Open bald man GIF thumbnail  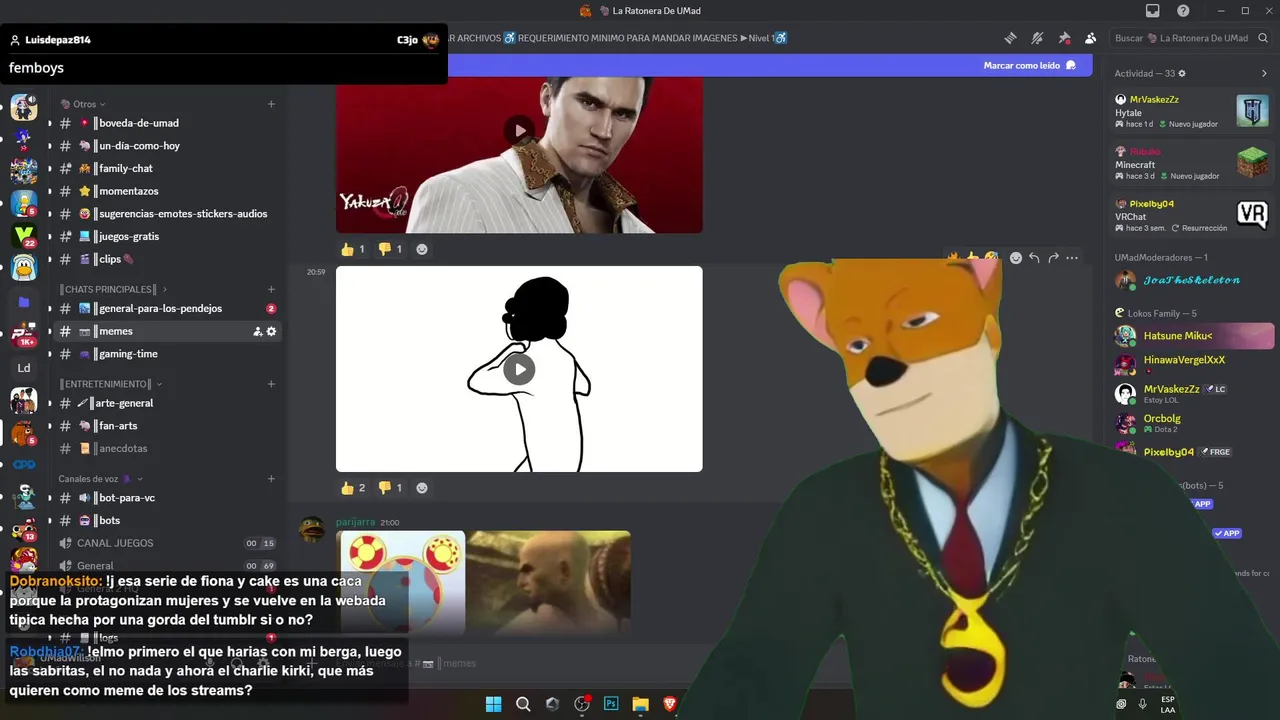[549, 582]
